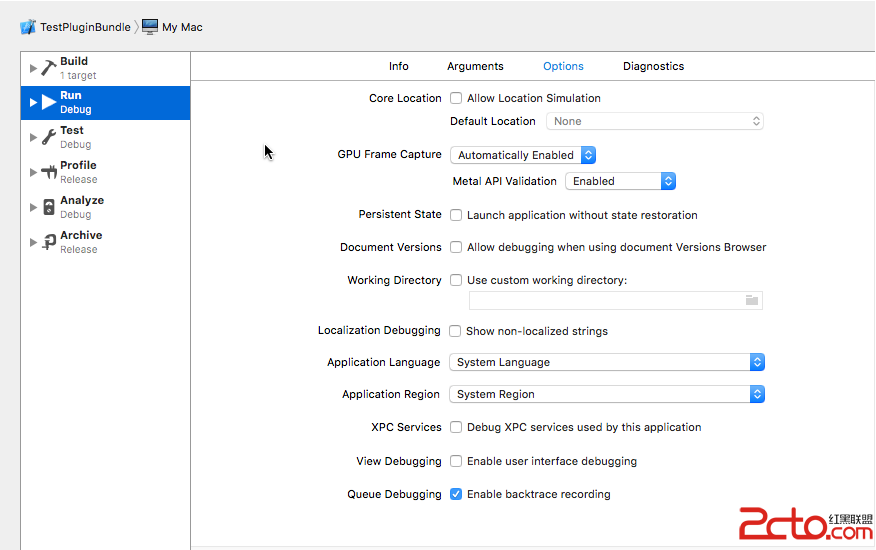876x550 pixels.
Task: Click the custom working directory text field
Action: [x=605, y=300]
